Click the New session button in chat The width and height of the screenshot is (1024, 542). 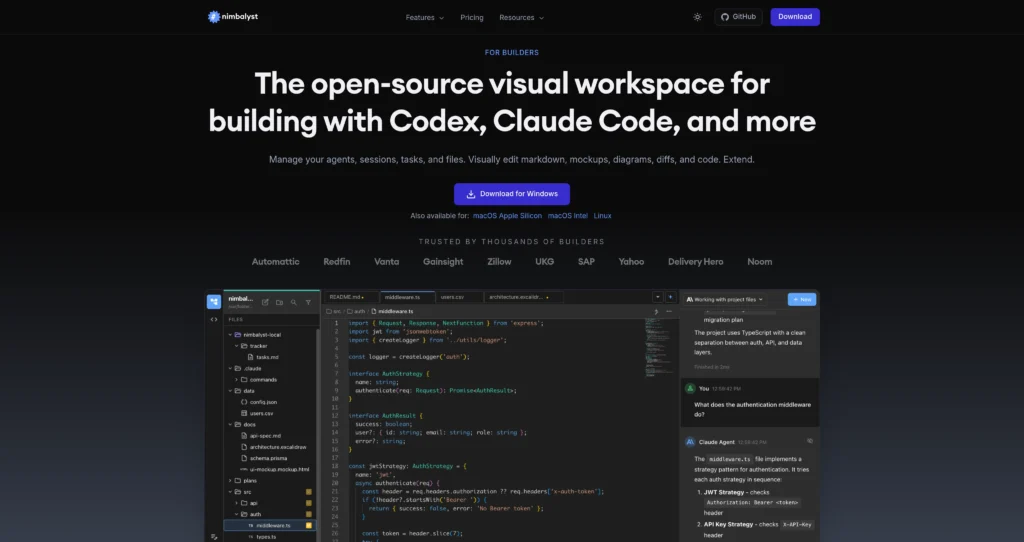coord(802,299)
